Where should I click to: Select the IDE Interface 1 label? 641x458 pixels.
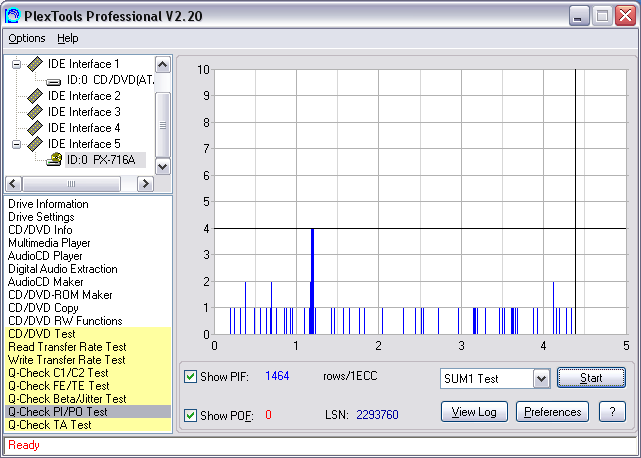tap(83, 64)
